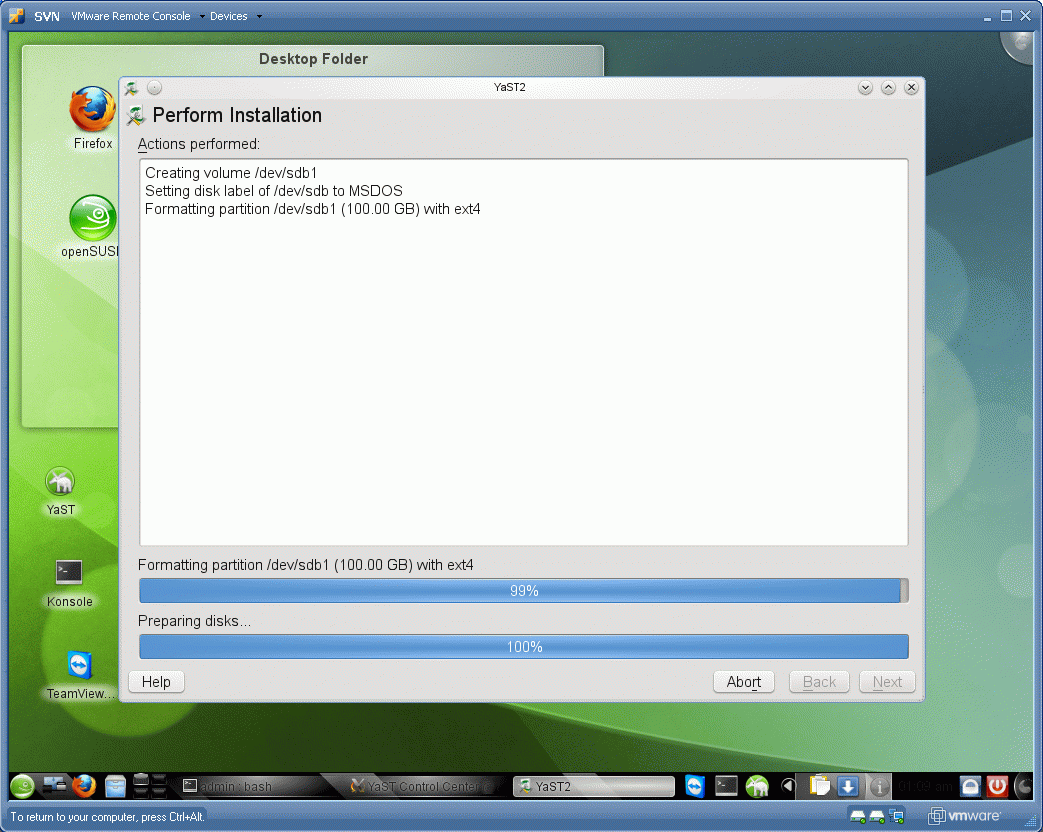Click the terminal icon in the system tray
The height and width of the screenshot is (832, 1043).
point(726,787)
